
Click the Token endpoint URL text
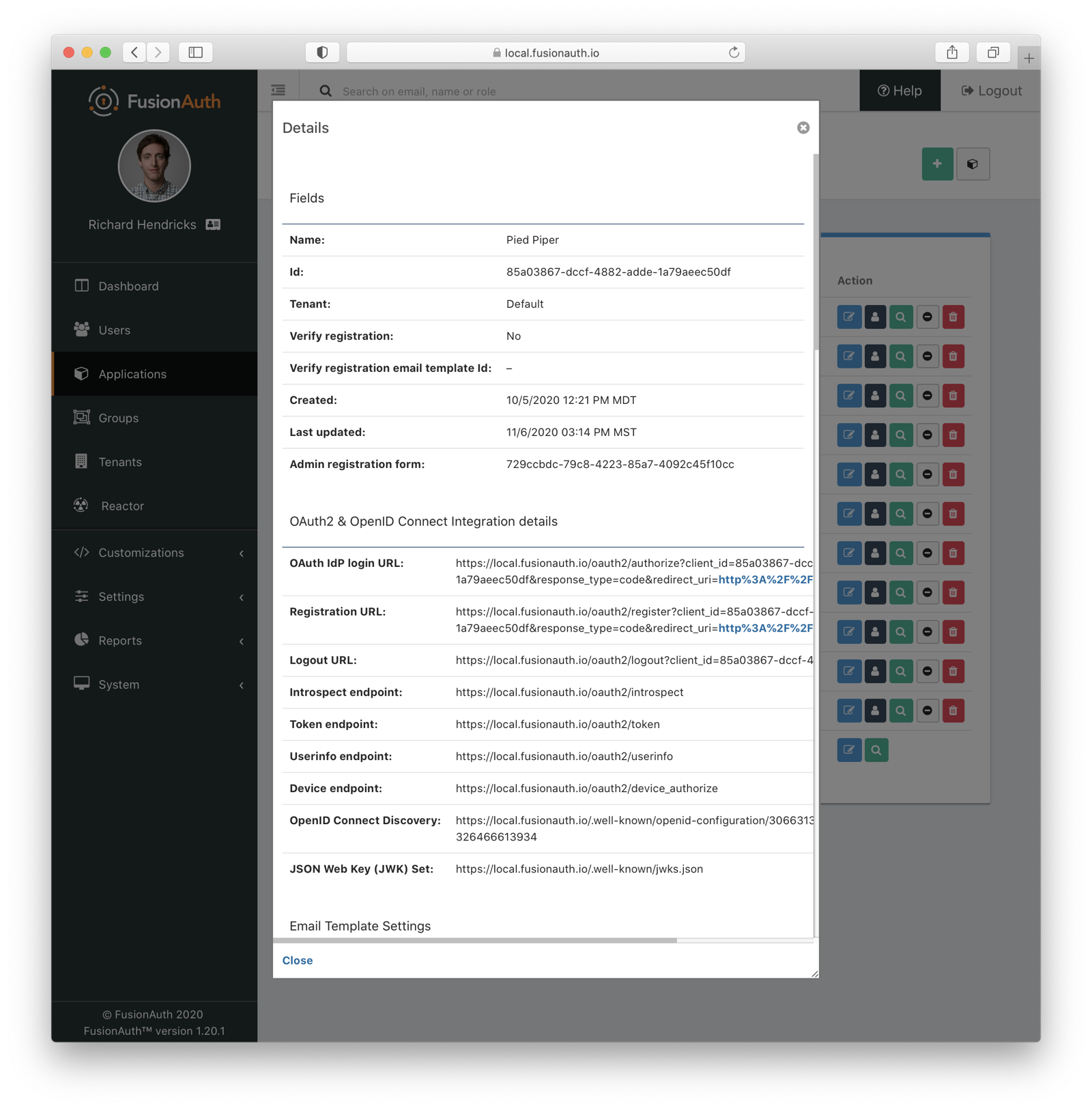pos(558,724)
